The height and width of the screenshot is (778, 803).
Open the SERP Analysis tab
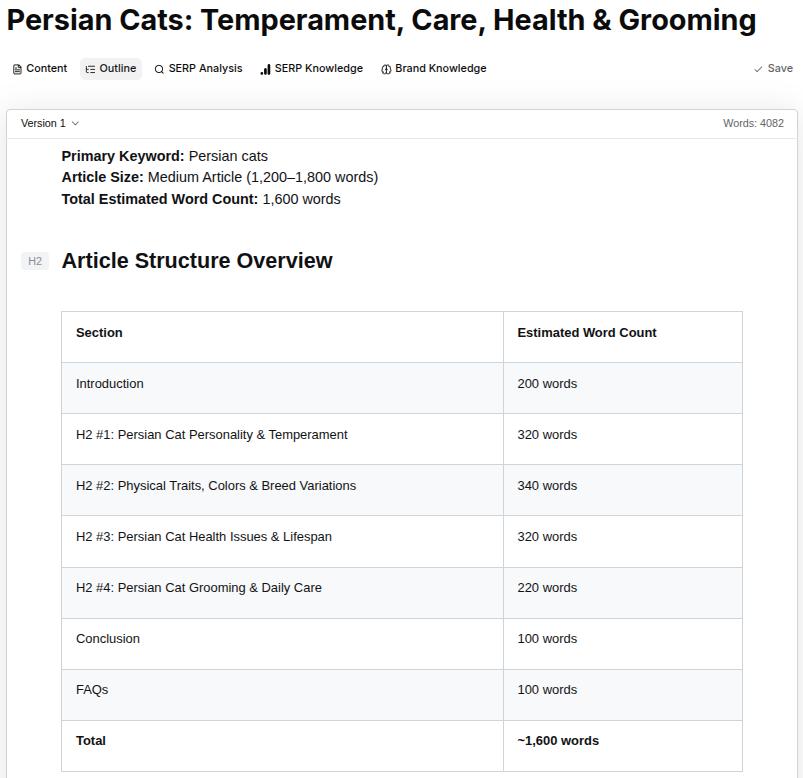[198, 69]
